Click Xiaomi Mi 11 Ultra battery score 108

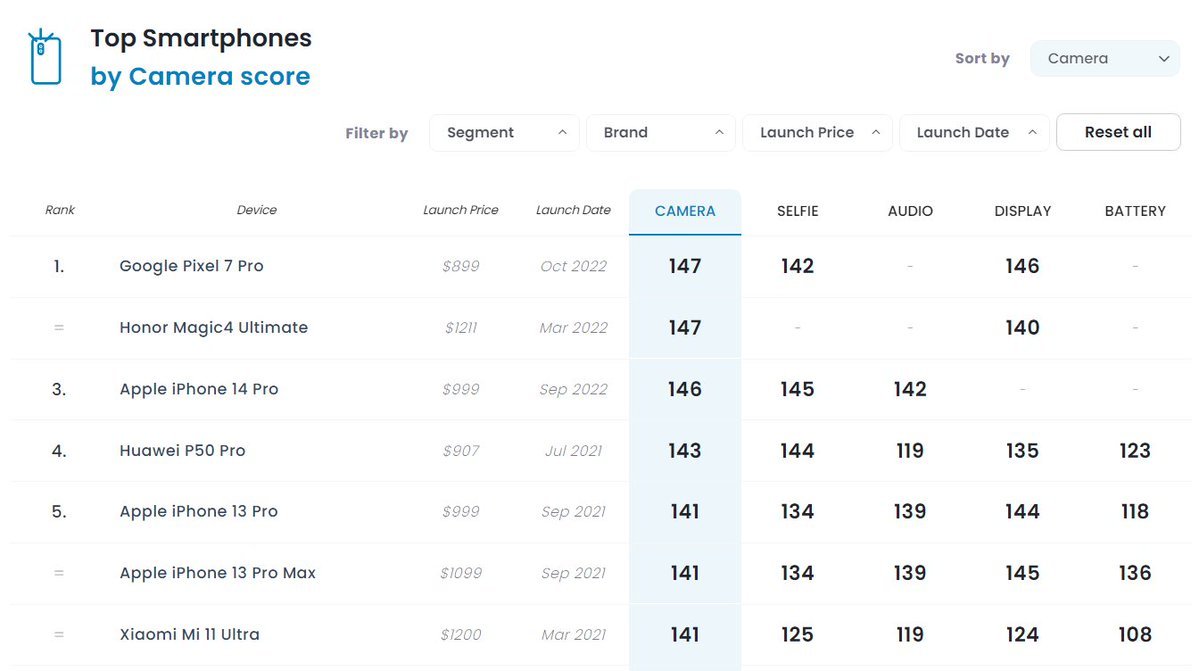click(1135, 634)
